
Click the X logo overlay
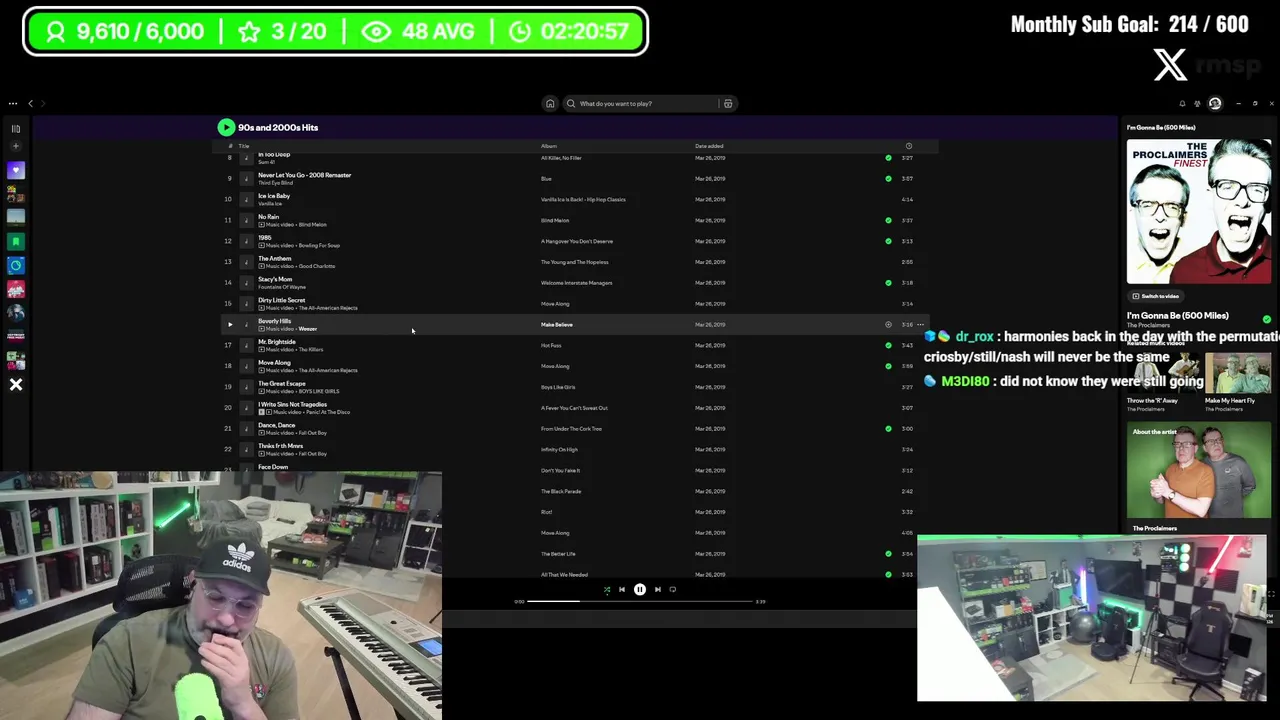pos(1170,65)
